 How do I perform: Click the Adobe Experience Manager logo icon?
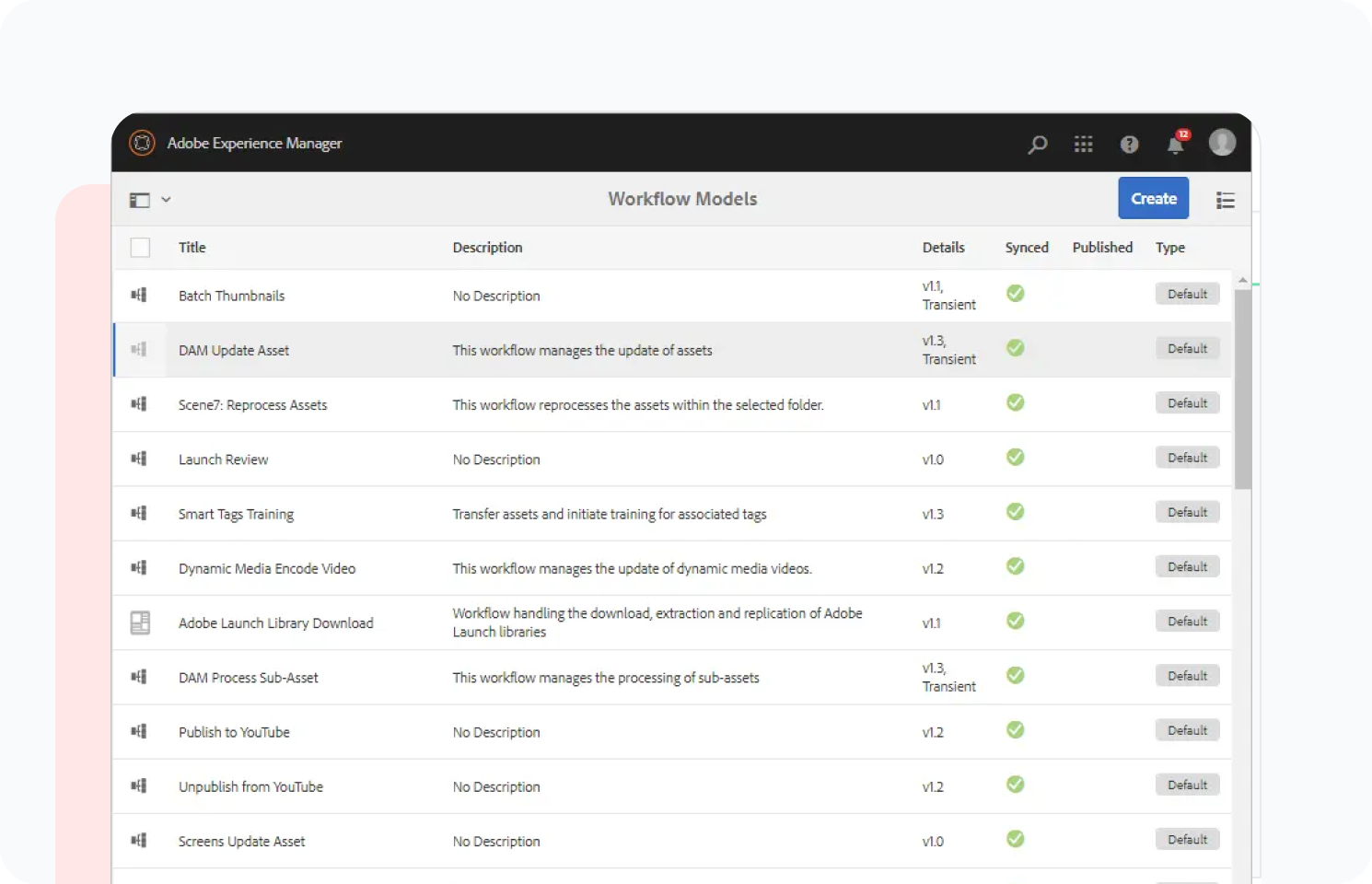point(142,143)
